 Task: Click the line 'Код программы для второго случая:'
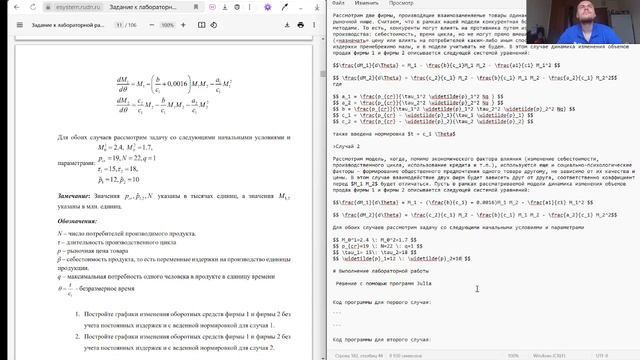coord(382,340)
